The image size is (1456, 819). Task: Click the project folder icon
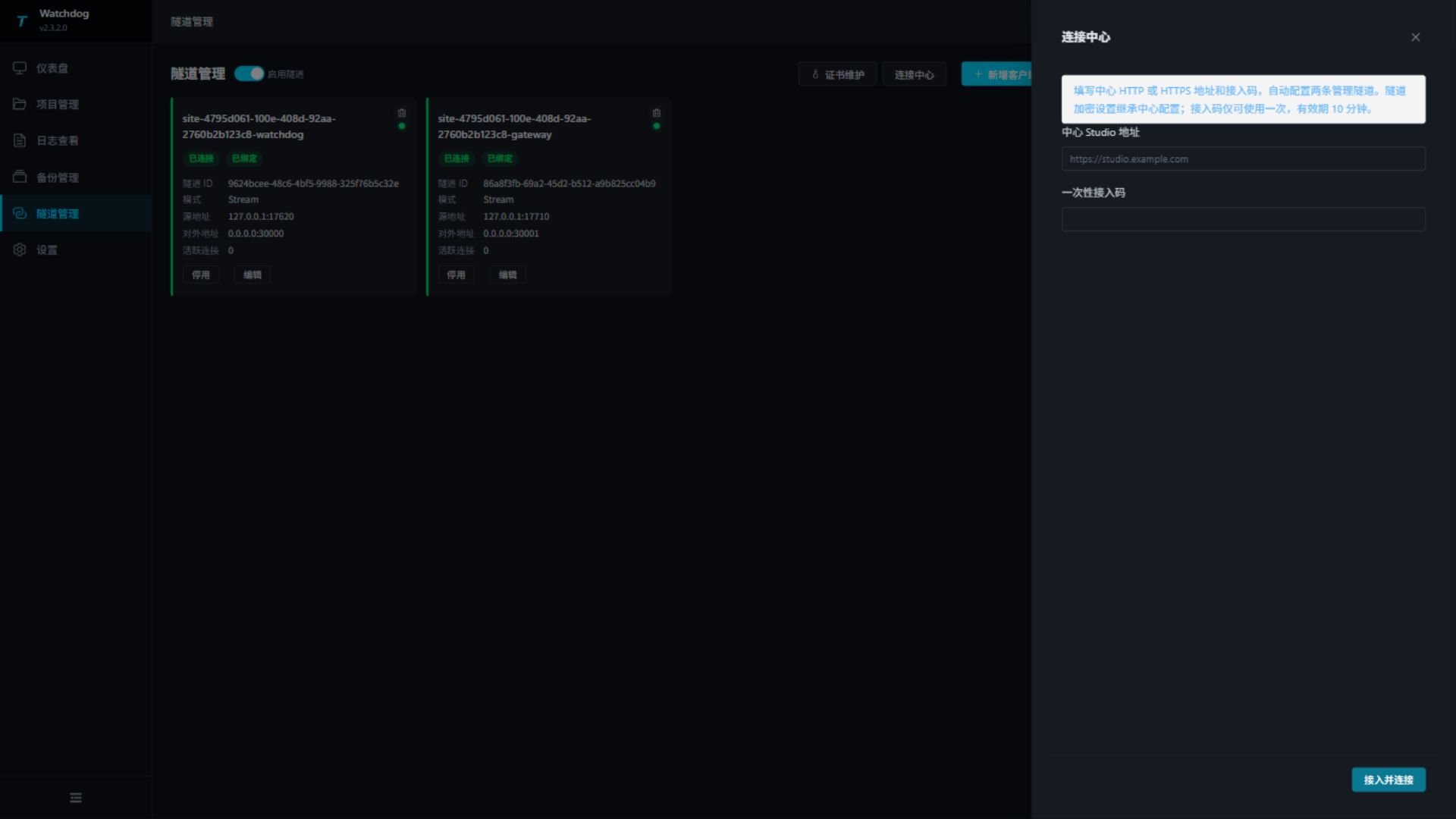[20, 104]
